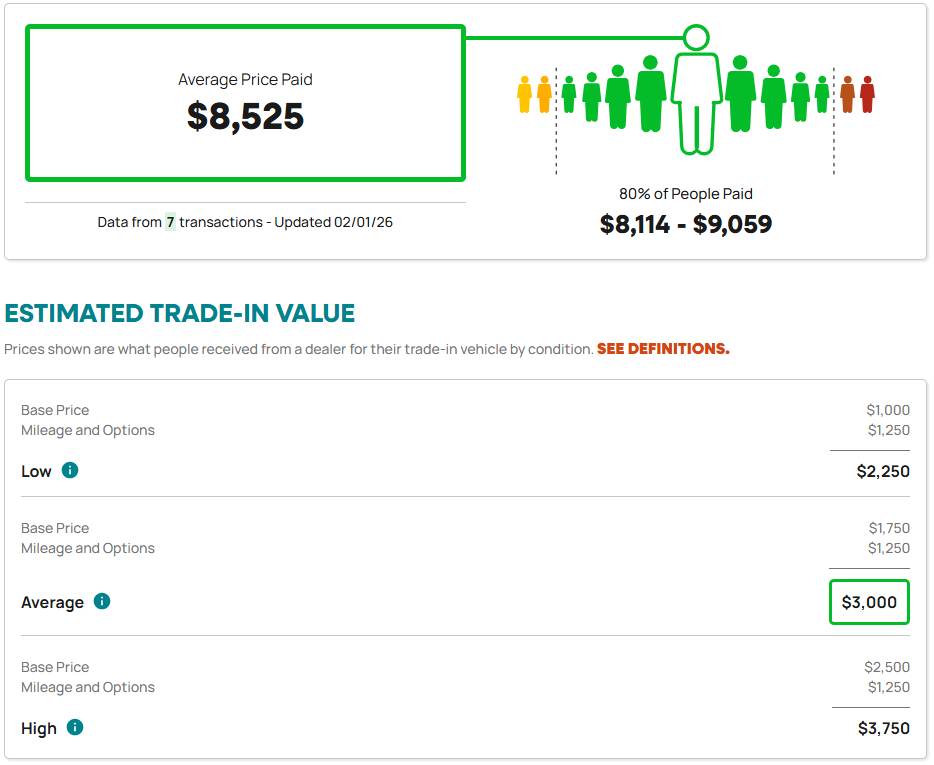The height and width of the screenshot is (765, 934).
Task: Click the Low condition label
Action: pos(36,471)
